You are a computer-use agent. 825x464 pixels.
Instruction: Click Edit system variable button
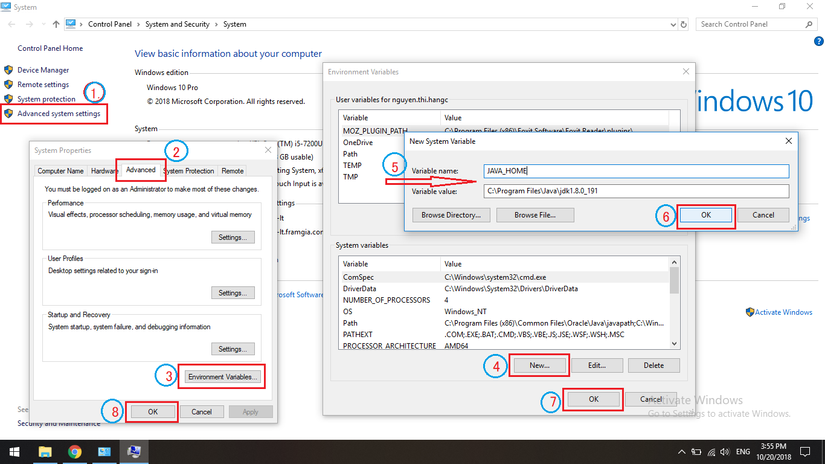(x=597, y=366)
